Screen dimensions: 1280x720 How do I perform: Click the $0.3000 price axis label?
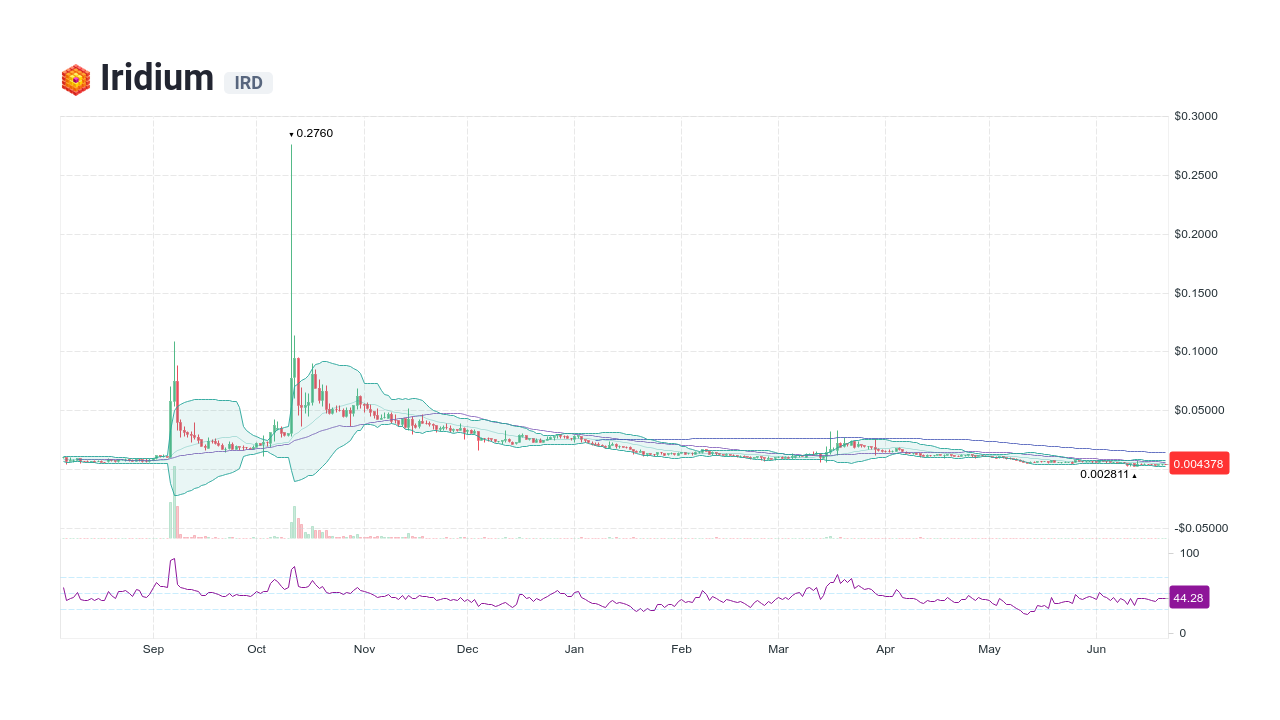coord(1196,116)
